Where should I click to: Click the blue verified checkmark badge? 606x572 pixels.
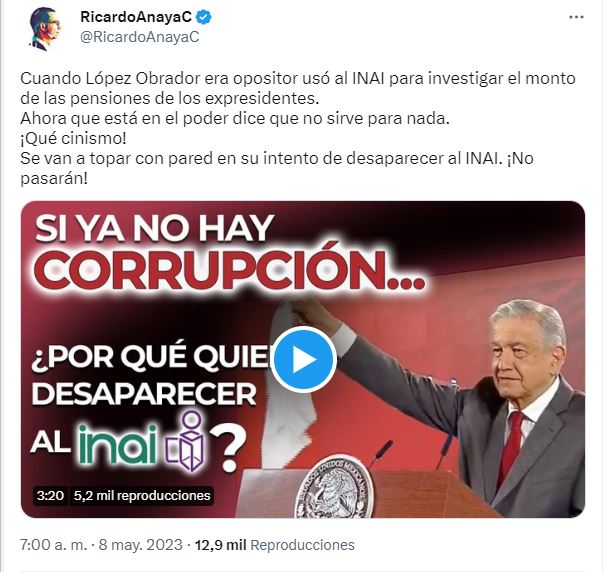click(204, 17)
